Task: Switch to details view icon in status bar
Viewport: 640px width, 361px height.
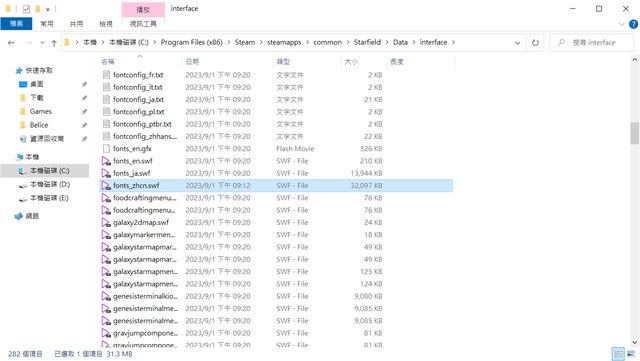Action: click(618, 354)
